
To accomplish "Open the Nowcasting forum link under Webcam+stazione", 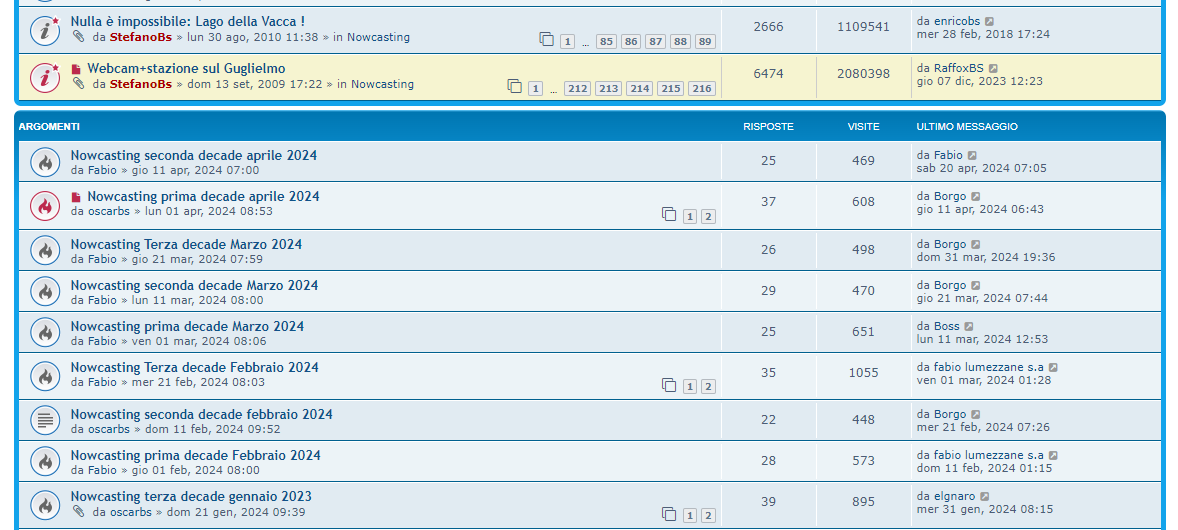I will click(x=382, y=84).
